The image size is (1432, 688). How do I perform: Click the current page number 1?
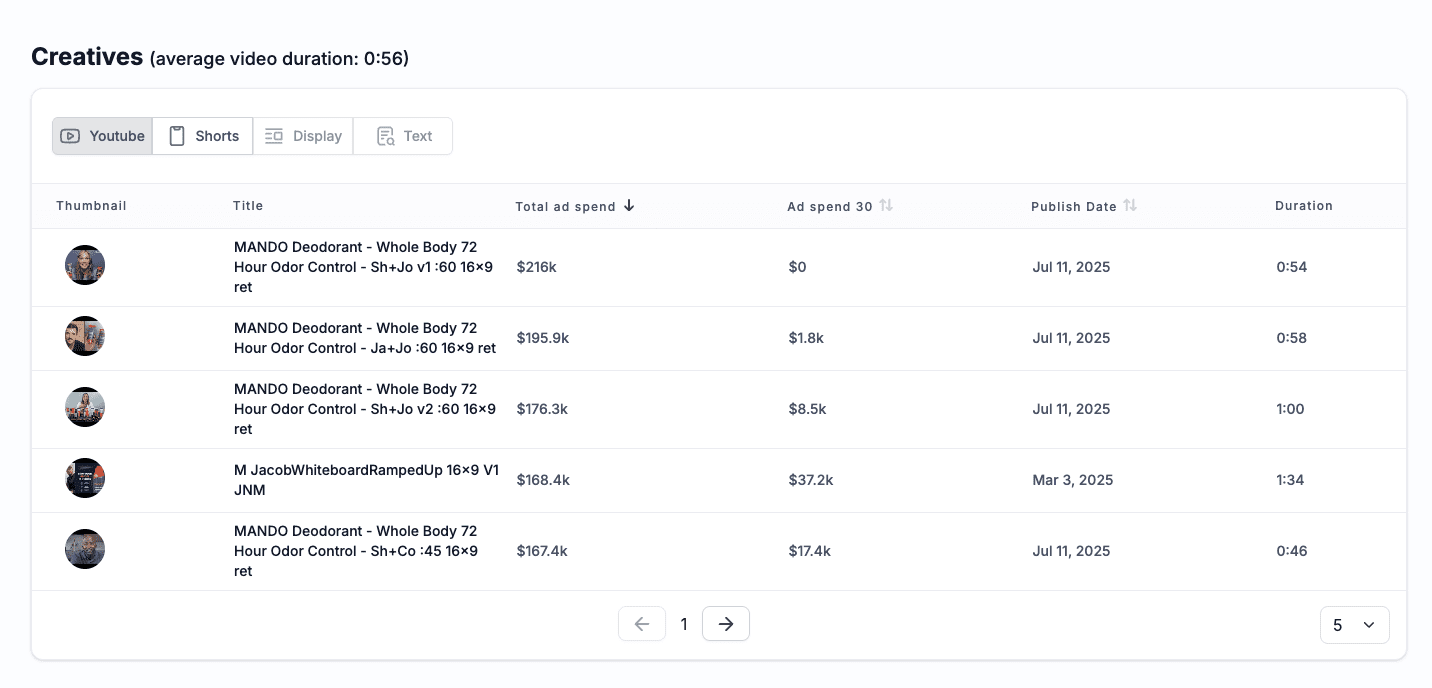click(684, 624)
